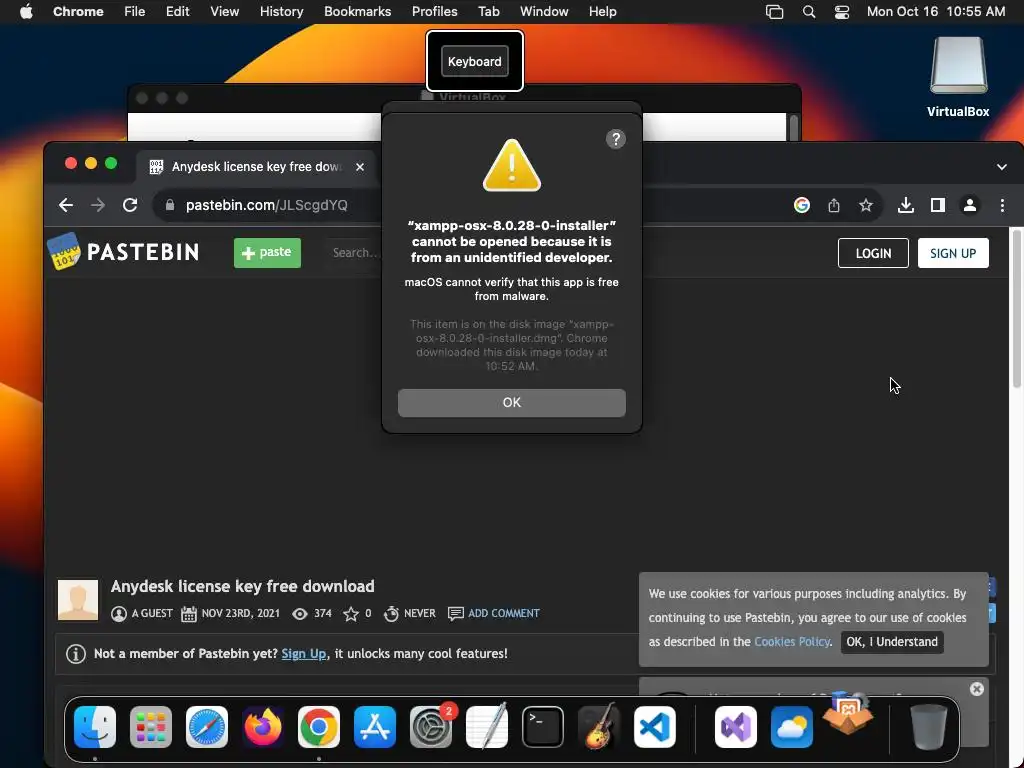Screen dimensions: 1024x768
Task: Open Spotlight search in menu bar
Action: pos(808,12)
